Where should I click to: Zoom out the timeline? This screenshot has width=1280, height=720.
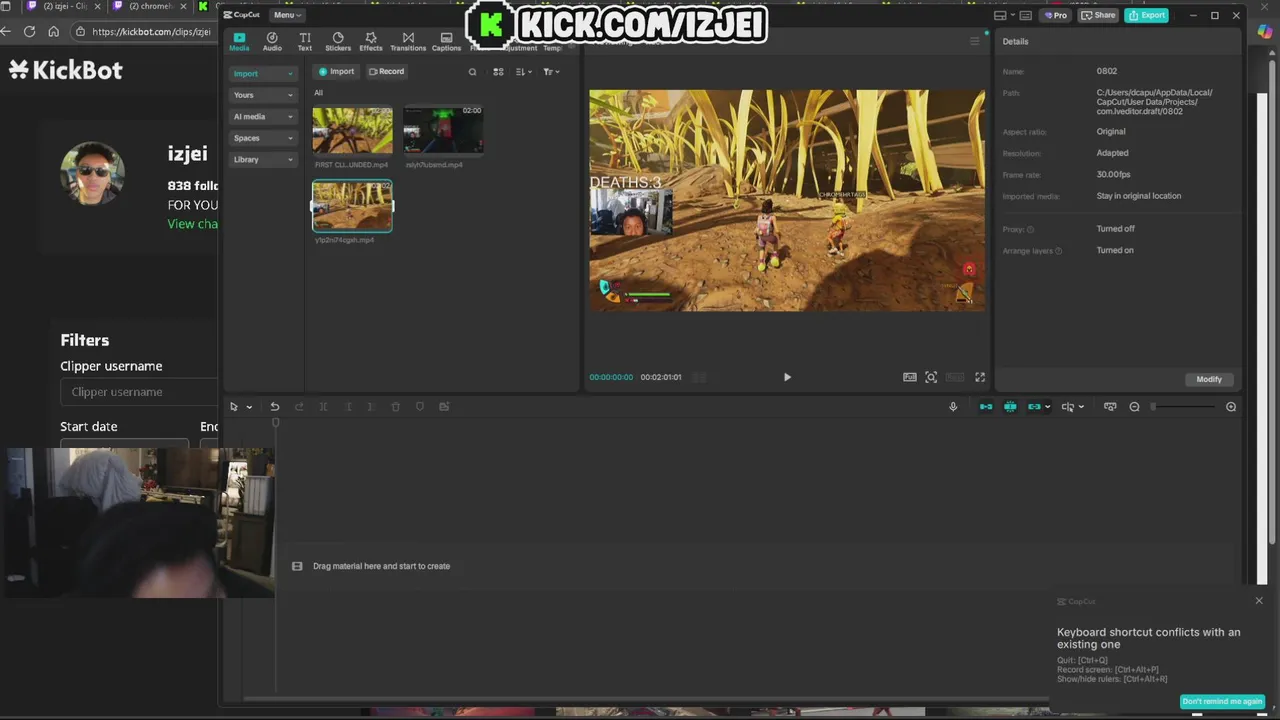(1134, 407)
